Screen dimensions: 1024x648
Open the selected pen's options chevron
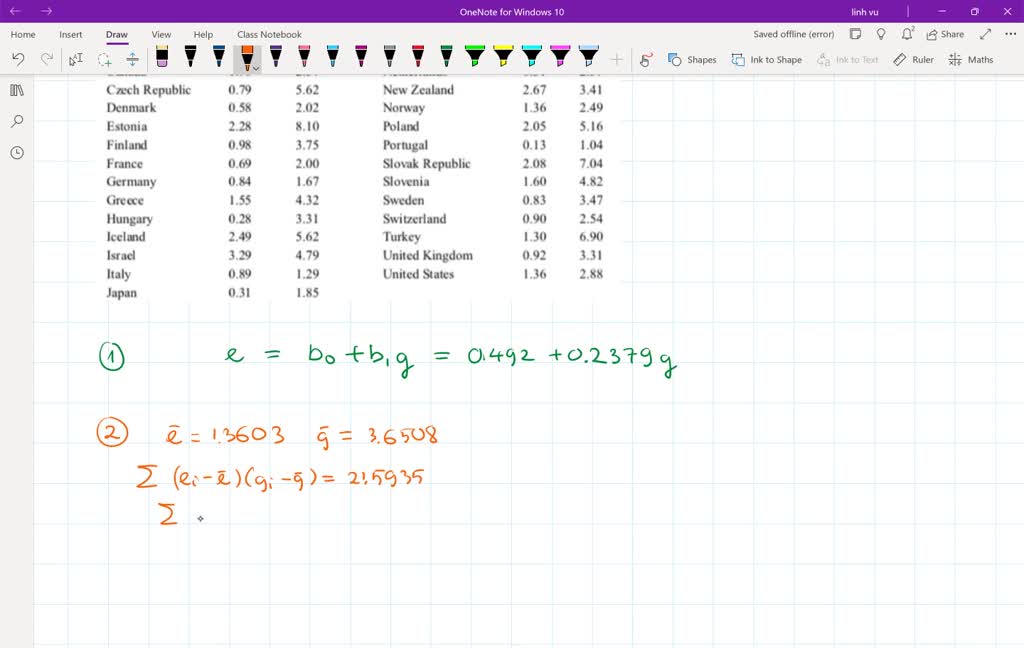click(253, 66)
